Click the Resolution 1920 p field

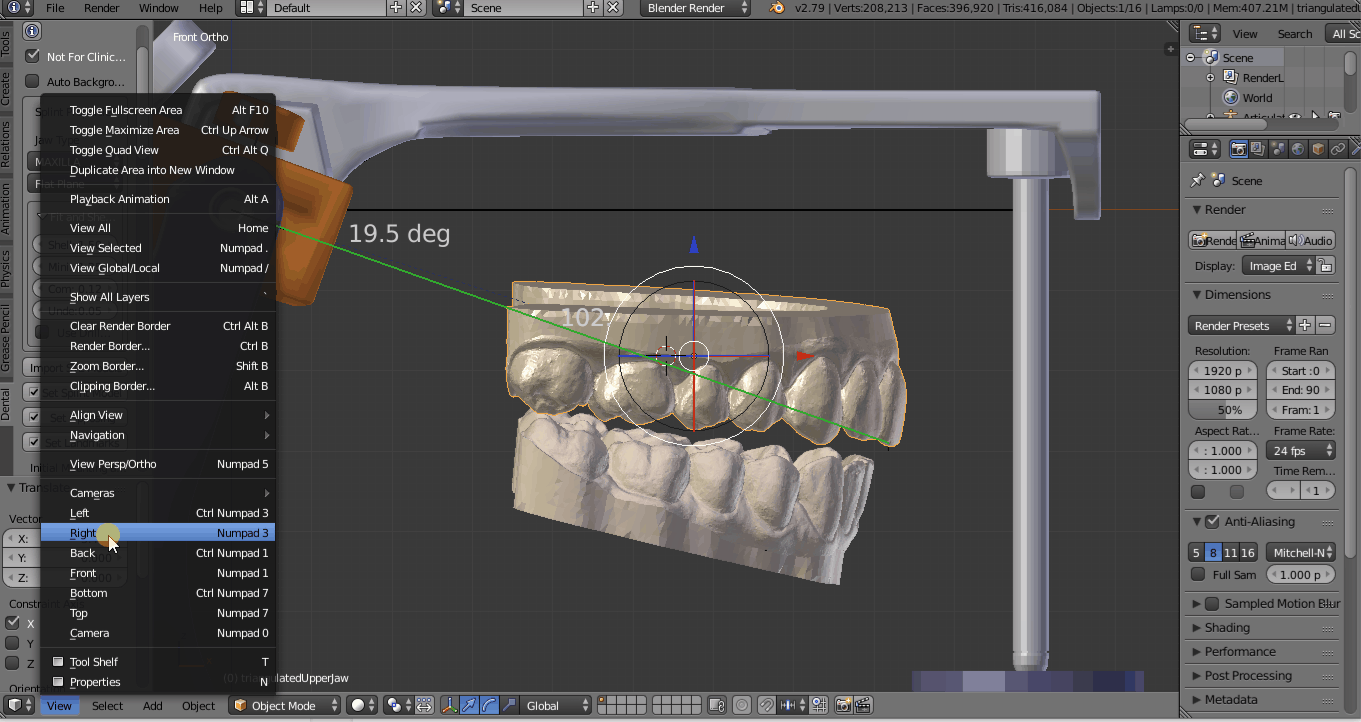1223,370
